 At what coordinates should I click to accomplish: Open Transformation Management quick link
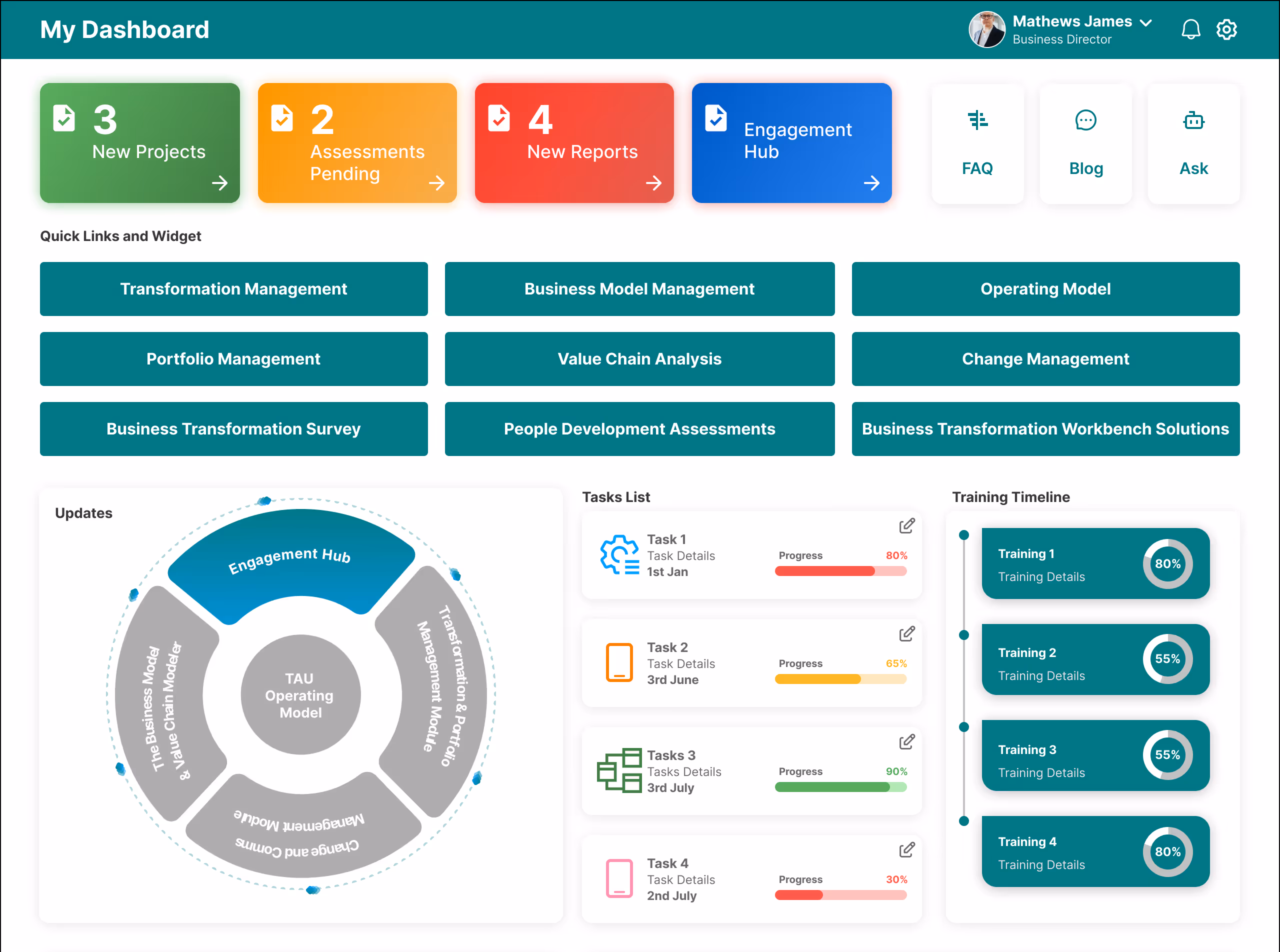[233, 288]
